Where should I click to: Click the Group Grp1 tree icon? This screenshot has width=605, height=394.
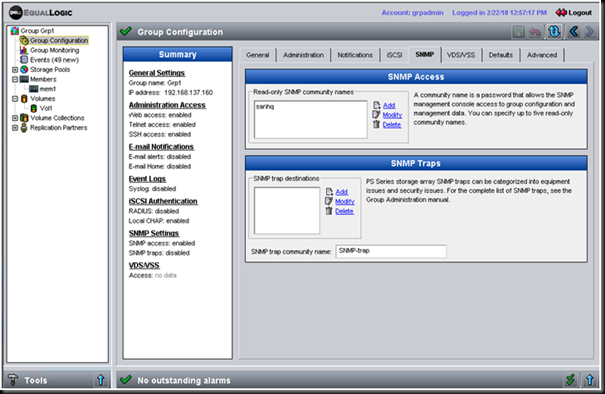(15, 30)
